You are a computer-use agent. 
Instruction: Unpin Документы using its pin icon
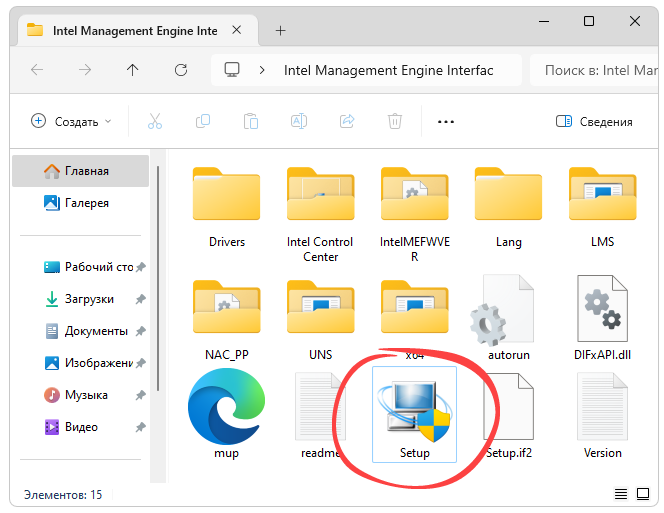(141, 331)
